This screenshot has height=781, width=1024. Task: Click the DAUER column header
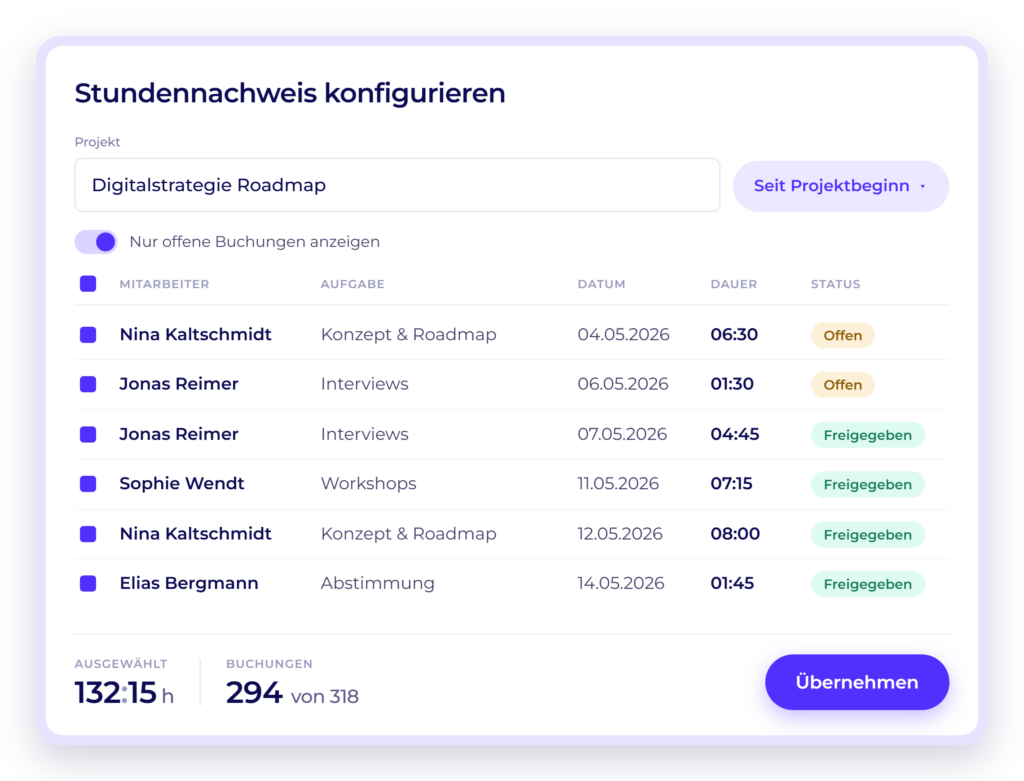[x=734, y=284]
